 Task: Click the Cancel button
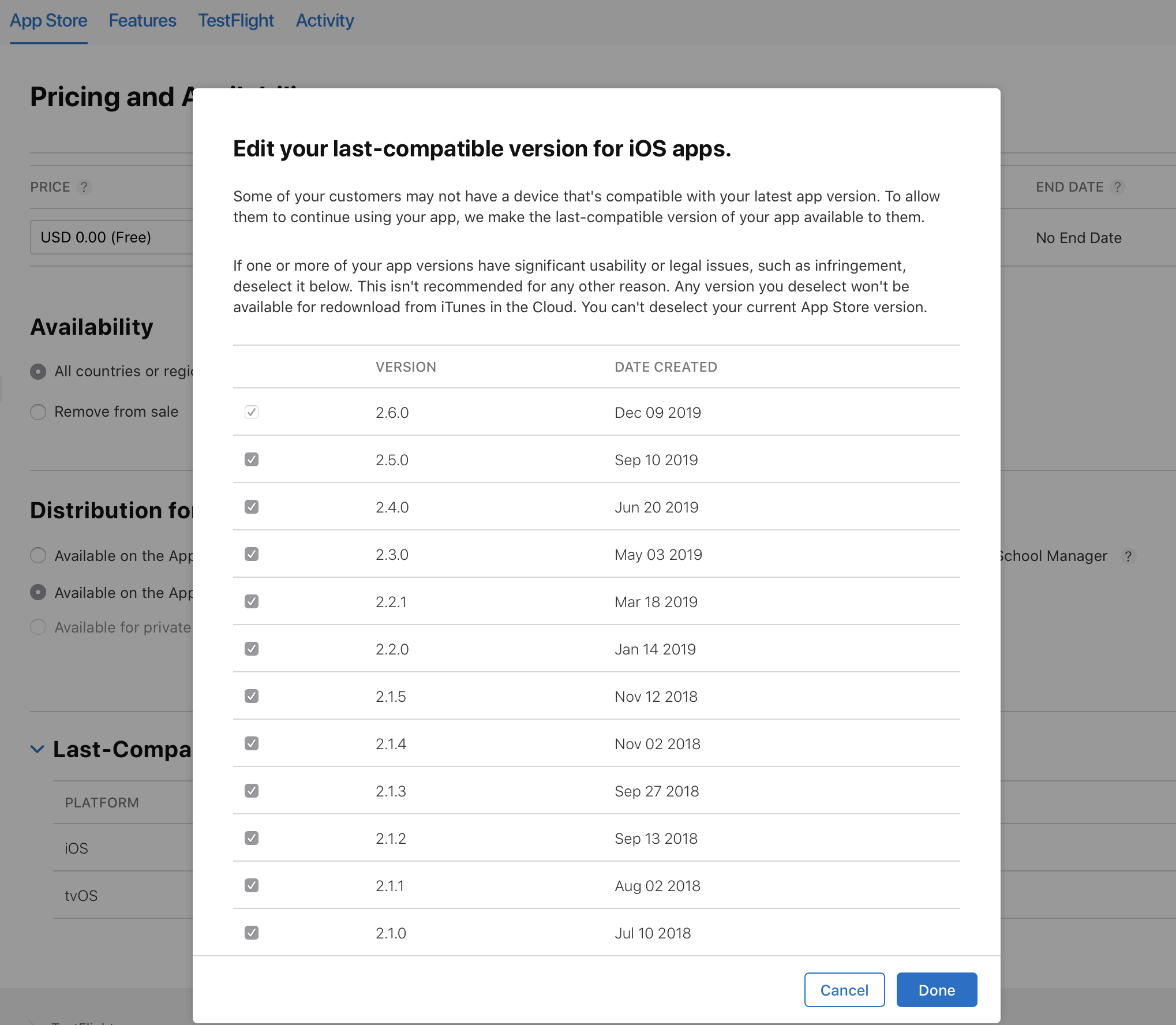(843, 989)
